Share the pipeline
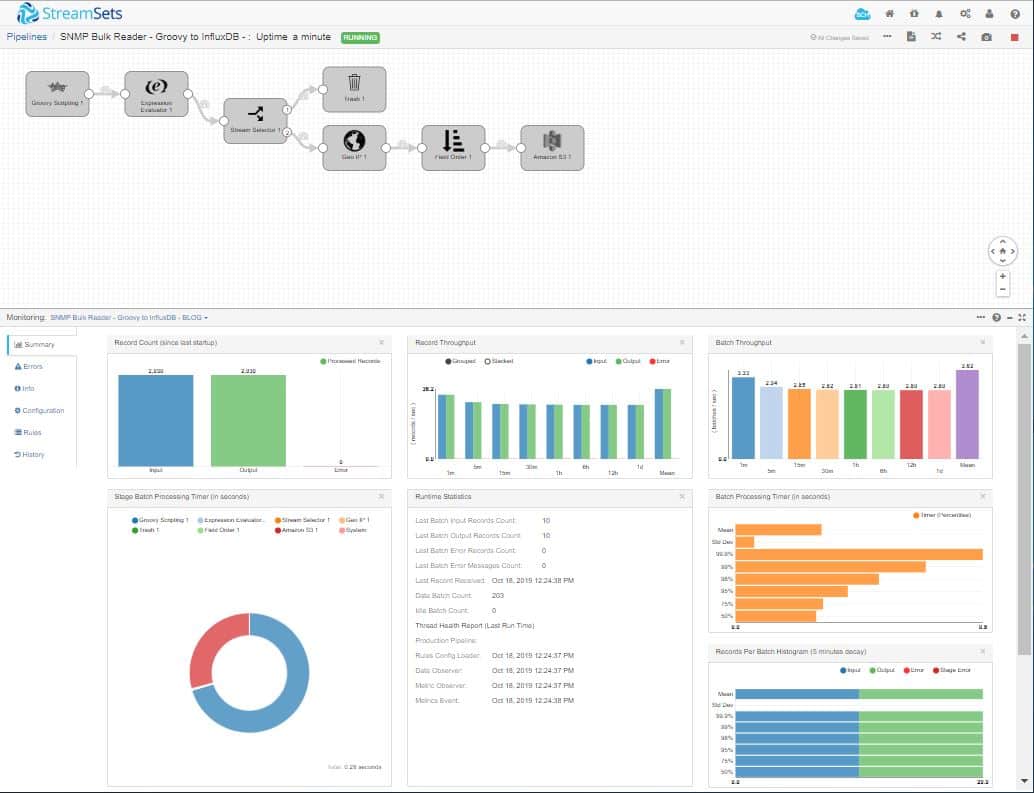The image size is (1034, 793). pyautogui.click(x=963, y=35)
